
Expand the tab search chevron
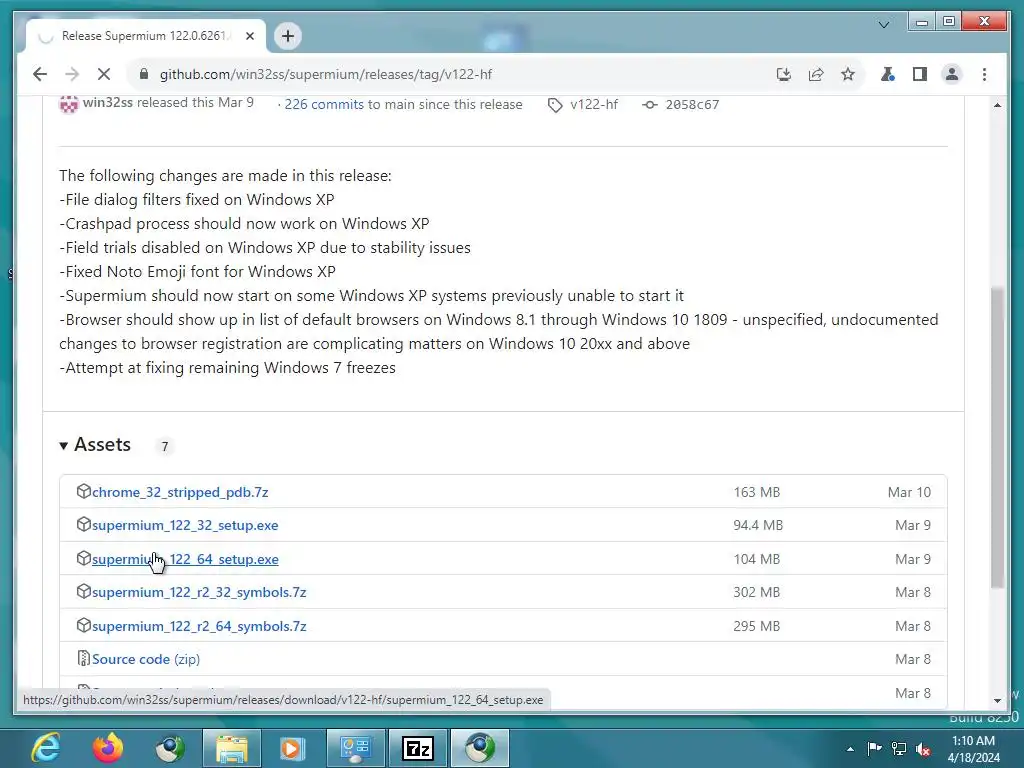coord(884,25)
